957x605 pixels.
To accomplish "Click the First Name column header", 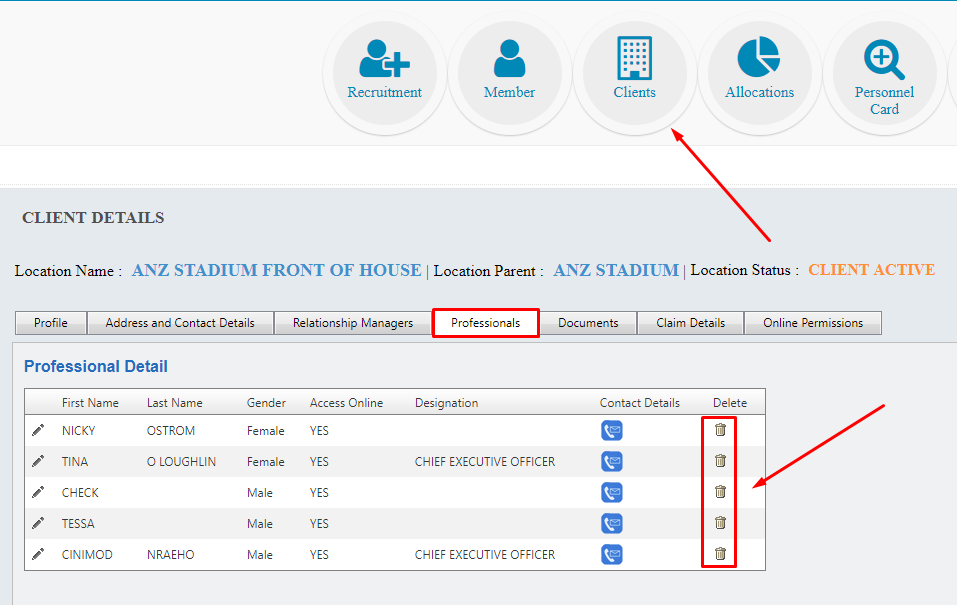I will pos(90,403).
